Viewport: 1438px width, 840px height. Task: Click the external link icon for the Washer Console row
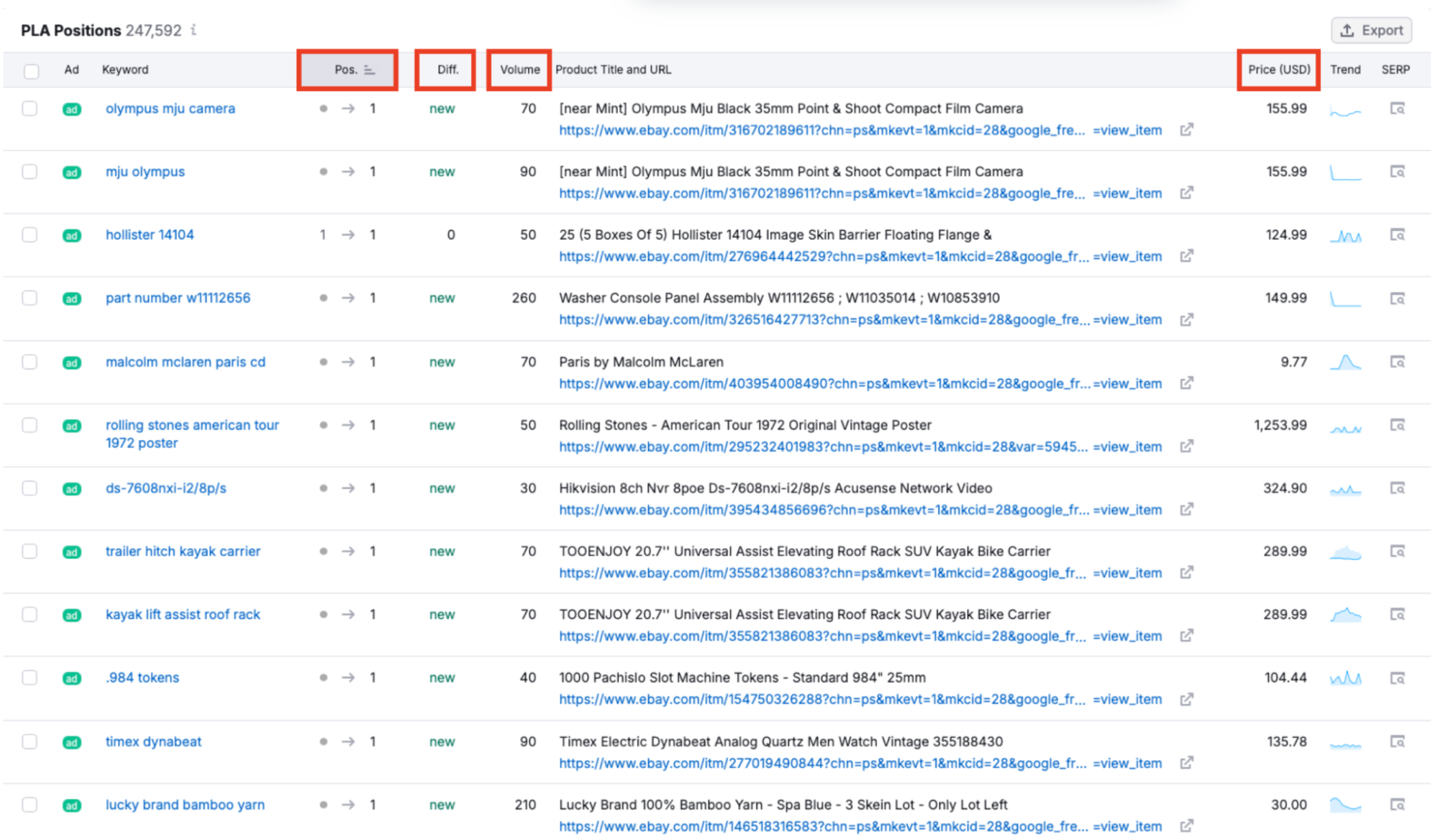(x=1187, y=319)
